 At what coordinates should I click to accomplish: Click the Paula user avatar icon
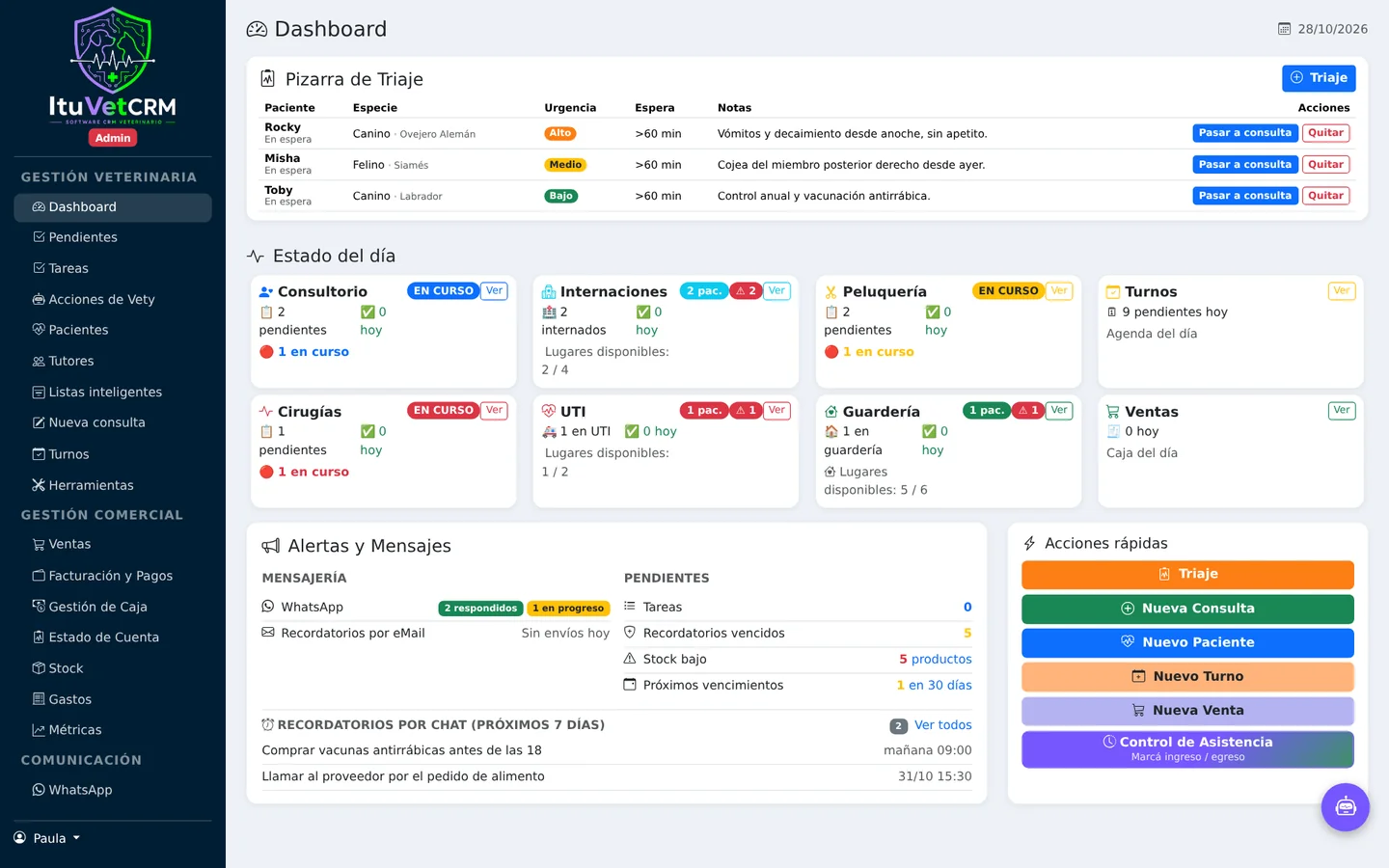click(21, 837)
